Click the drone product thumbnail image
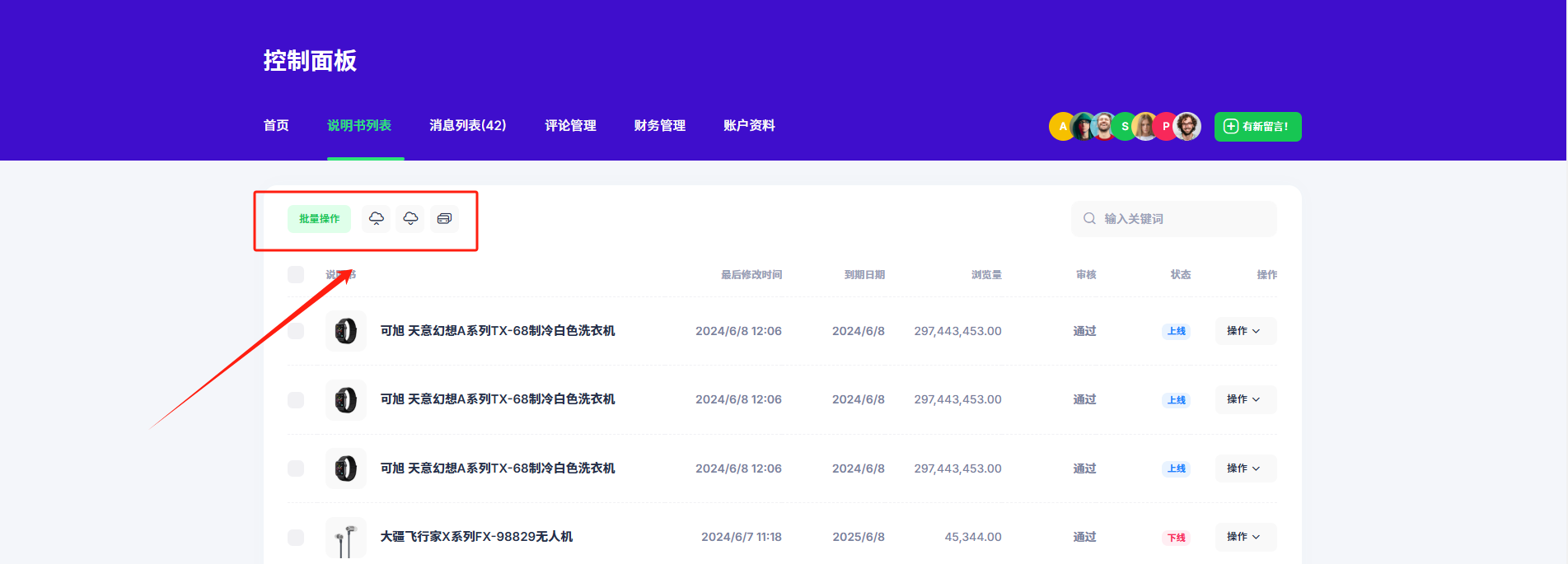The height and width of the screenshot is (564, 1568). 346,538
